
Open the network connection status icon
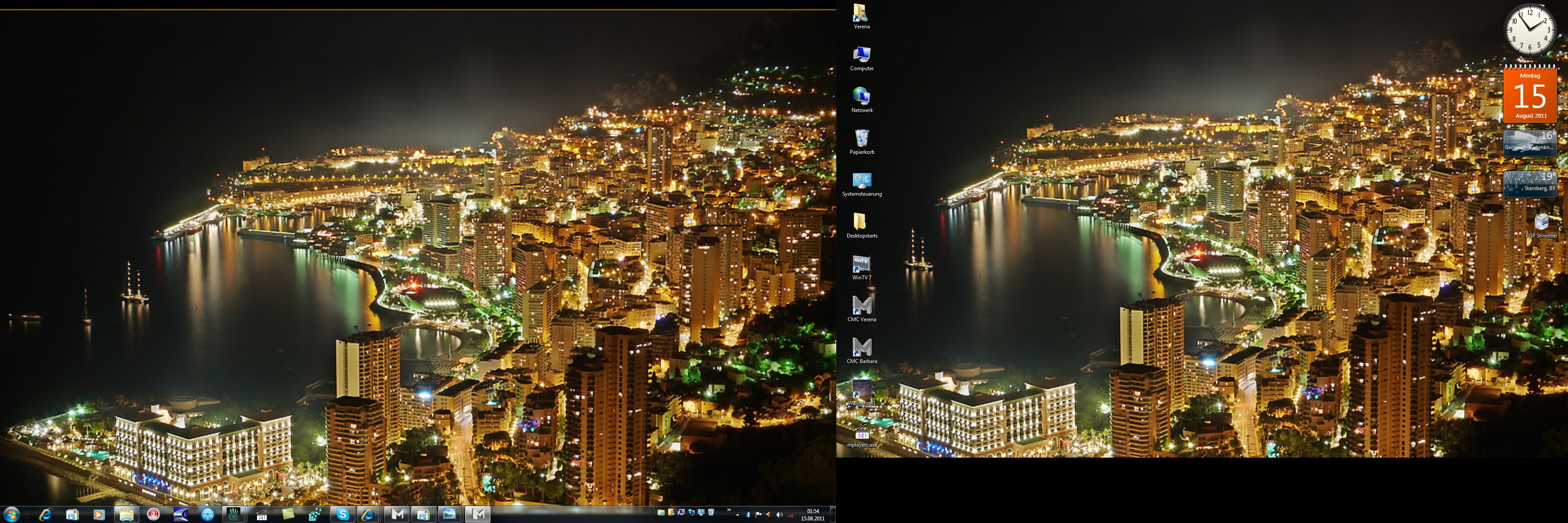(x=791, y=516)
